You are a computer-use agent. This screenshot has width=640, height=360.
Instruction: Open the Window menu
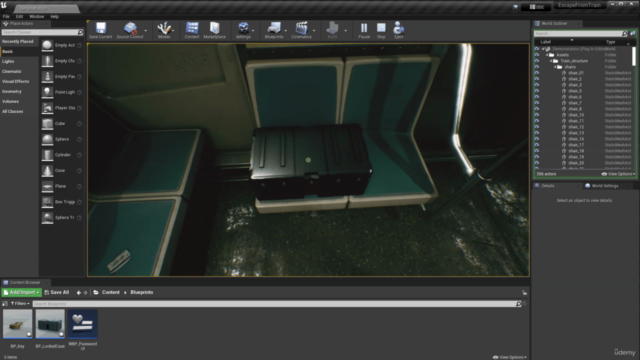[36, 17]
